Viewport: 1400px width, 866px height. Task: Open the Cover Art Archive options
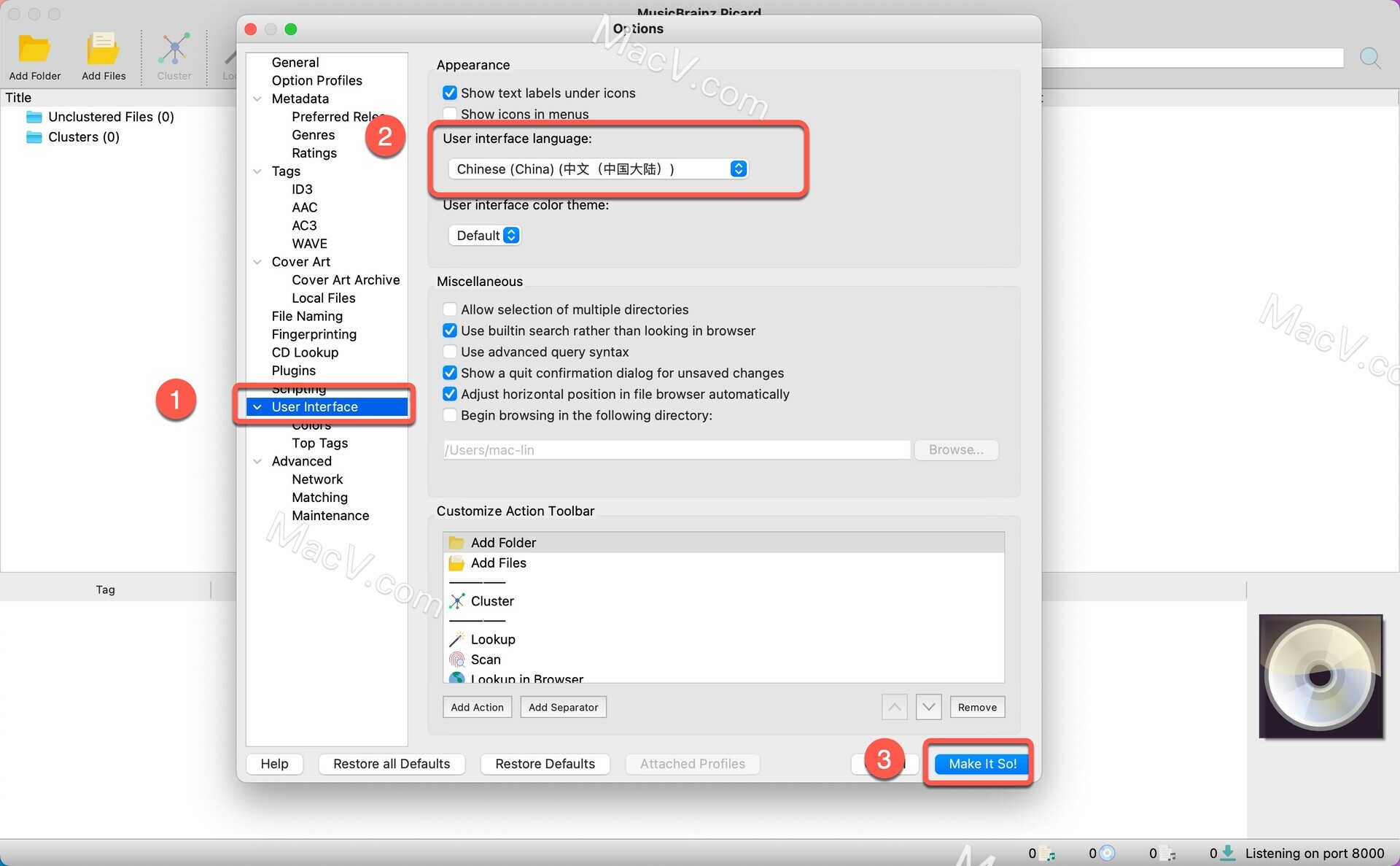click(346, 280)
